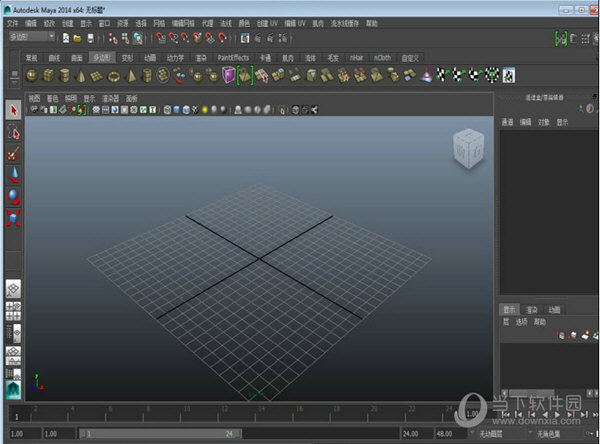600x444 pixels.
Task: Switch to single perspective view layout
Action: [x=13, y=289]
